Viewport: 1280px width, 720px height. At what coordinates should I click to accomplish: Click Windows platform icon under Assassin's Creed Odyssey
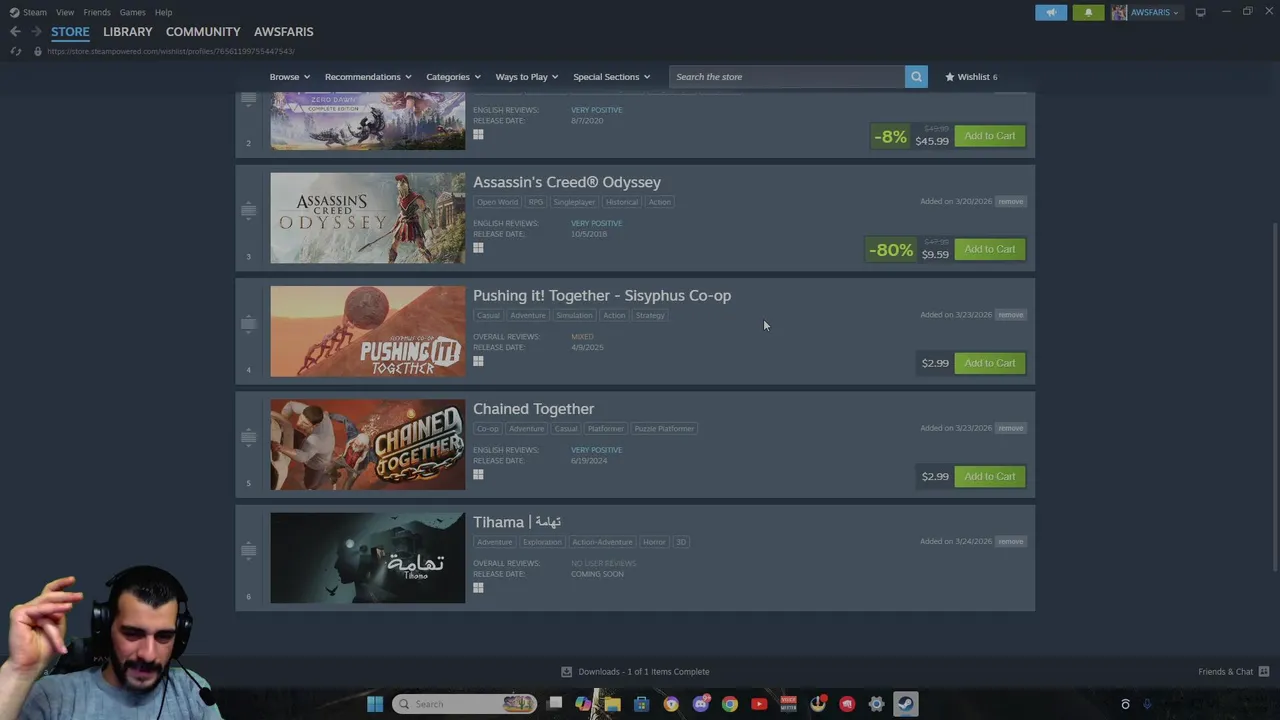(478, 248)
